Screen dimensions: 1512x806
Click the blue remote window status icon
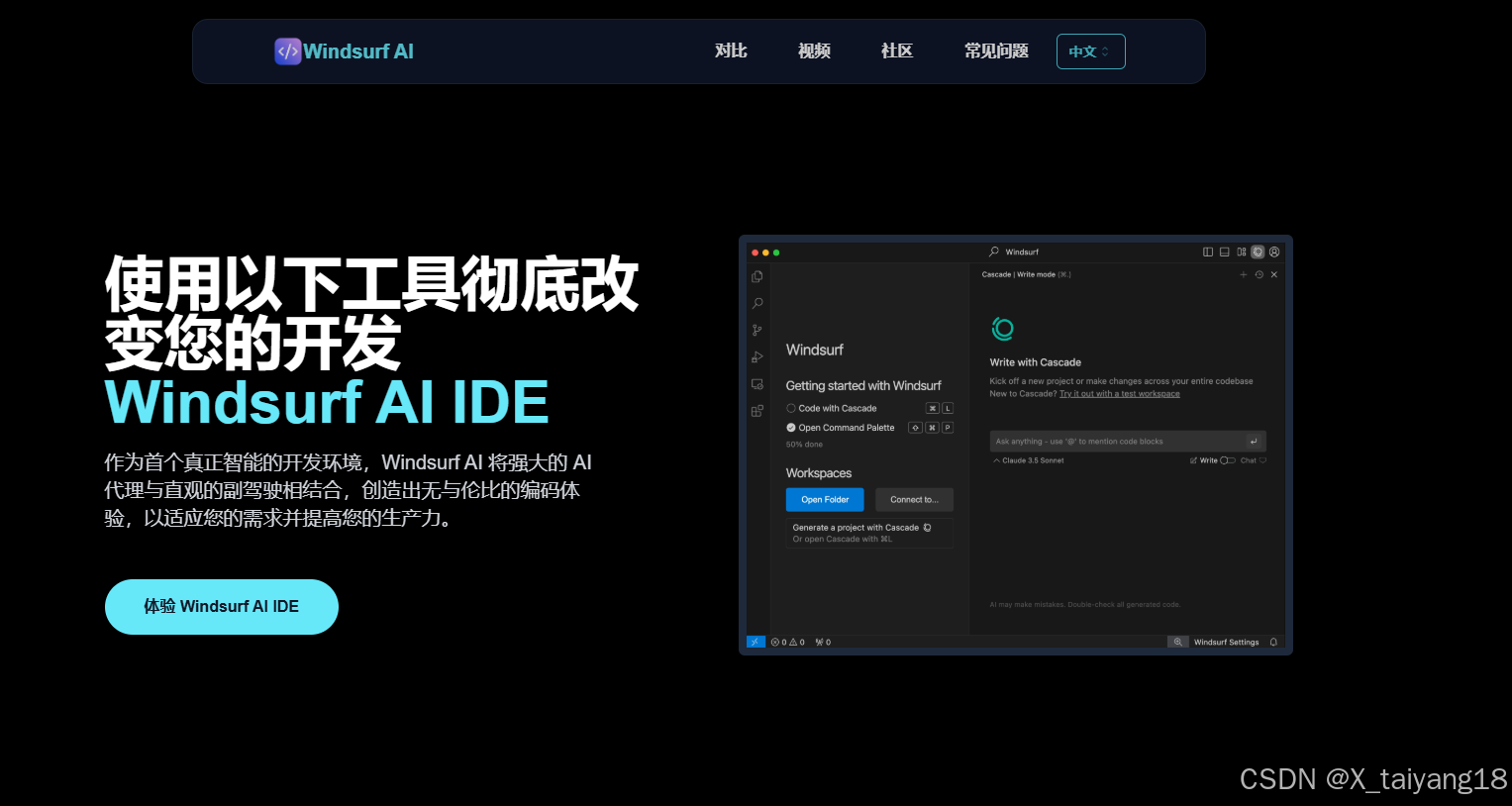click(x=756, y=642)
